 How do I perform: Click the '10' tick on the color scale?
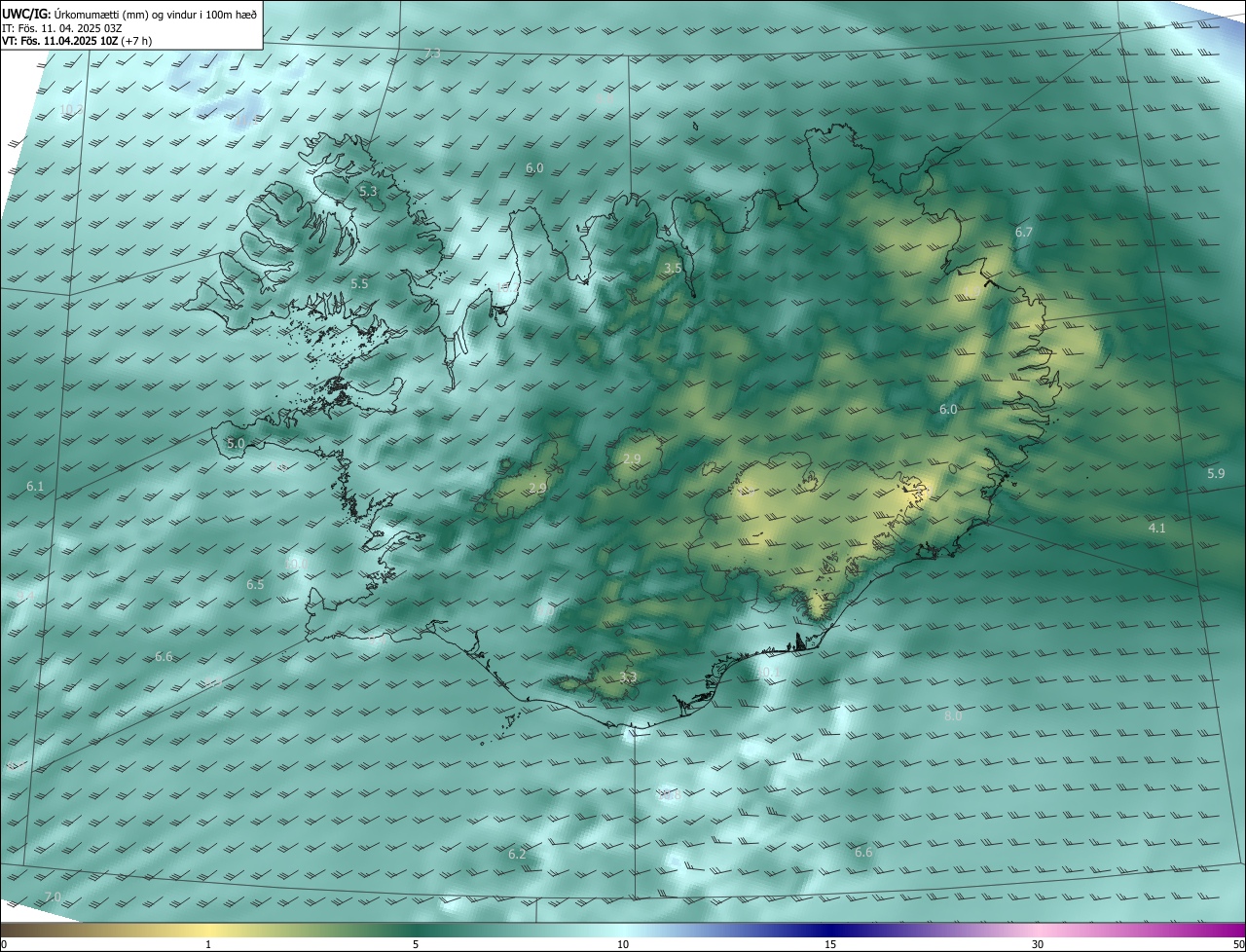tap(623, 944)
